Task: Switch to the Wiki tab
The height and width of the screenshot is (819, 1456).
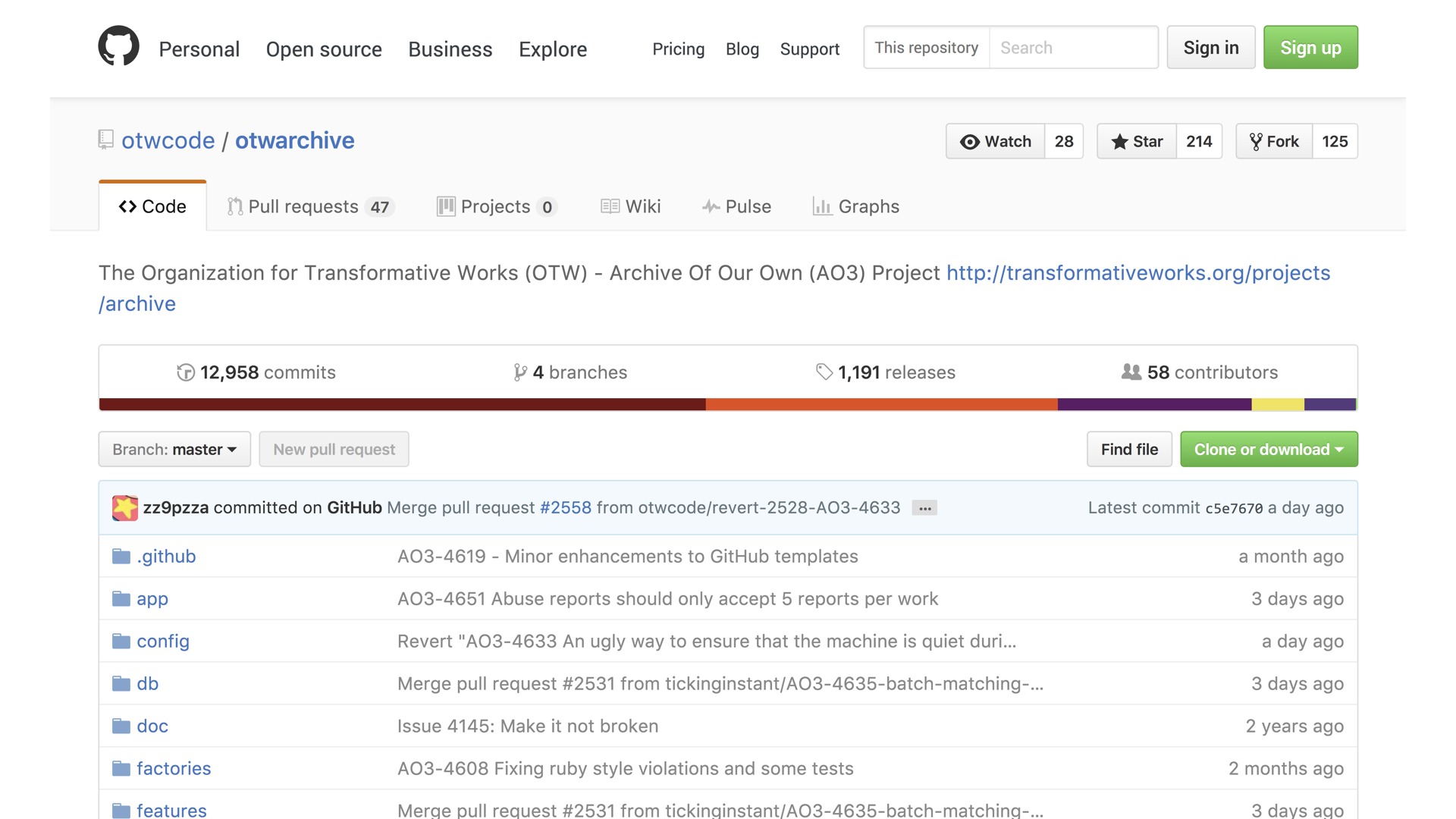Action: tap(630, 206)
